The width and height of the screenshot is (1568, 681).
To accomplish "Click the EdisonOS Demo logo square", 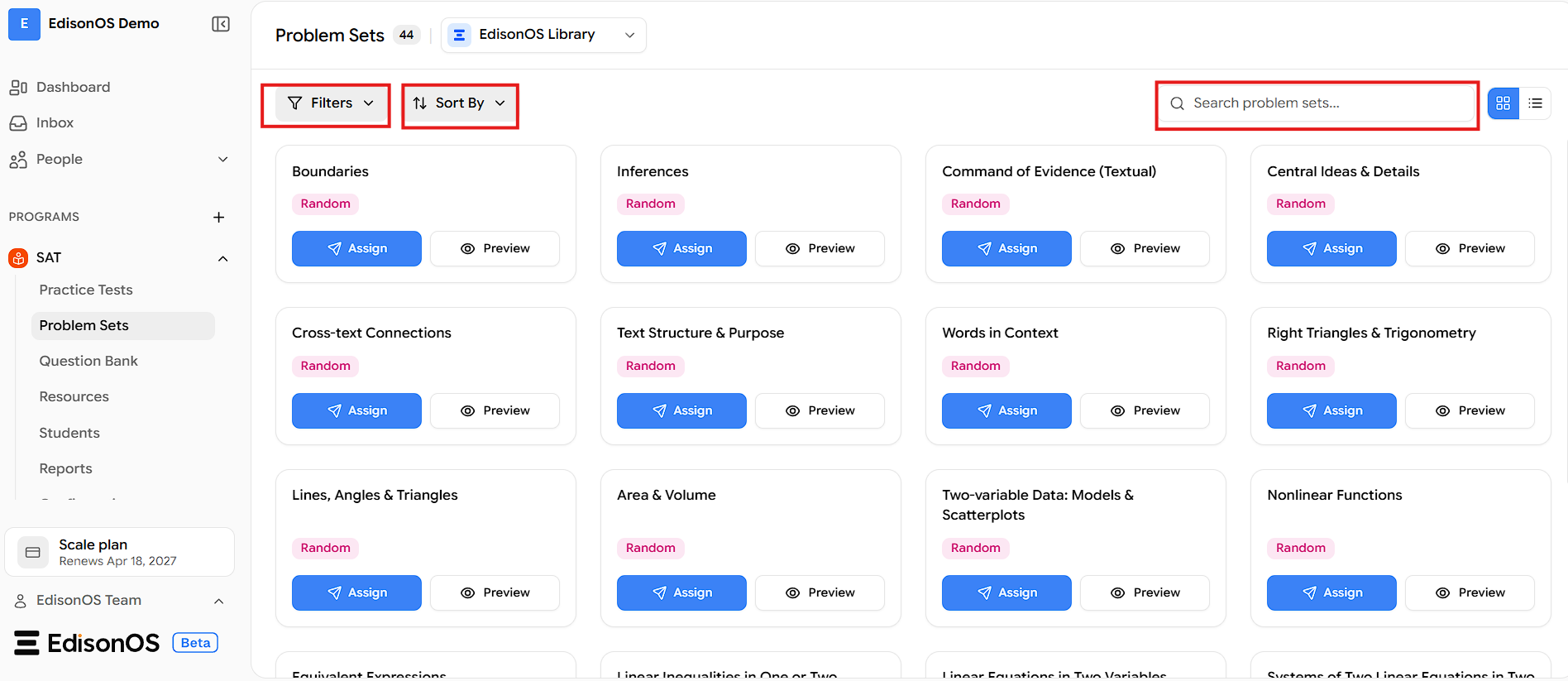I will point(24,24).
